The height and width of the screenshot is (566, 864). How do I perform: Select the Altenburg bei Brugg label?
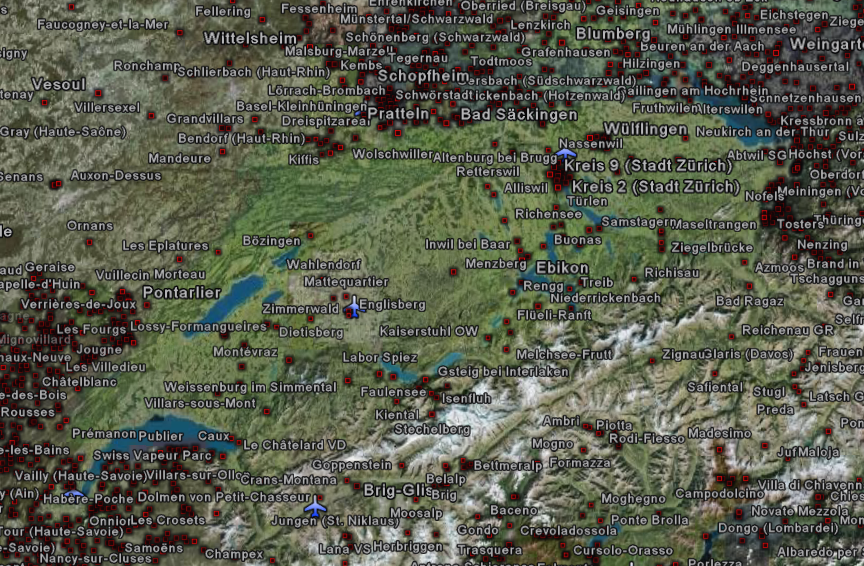495,158
